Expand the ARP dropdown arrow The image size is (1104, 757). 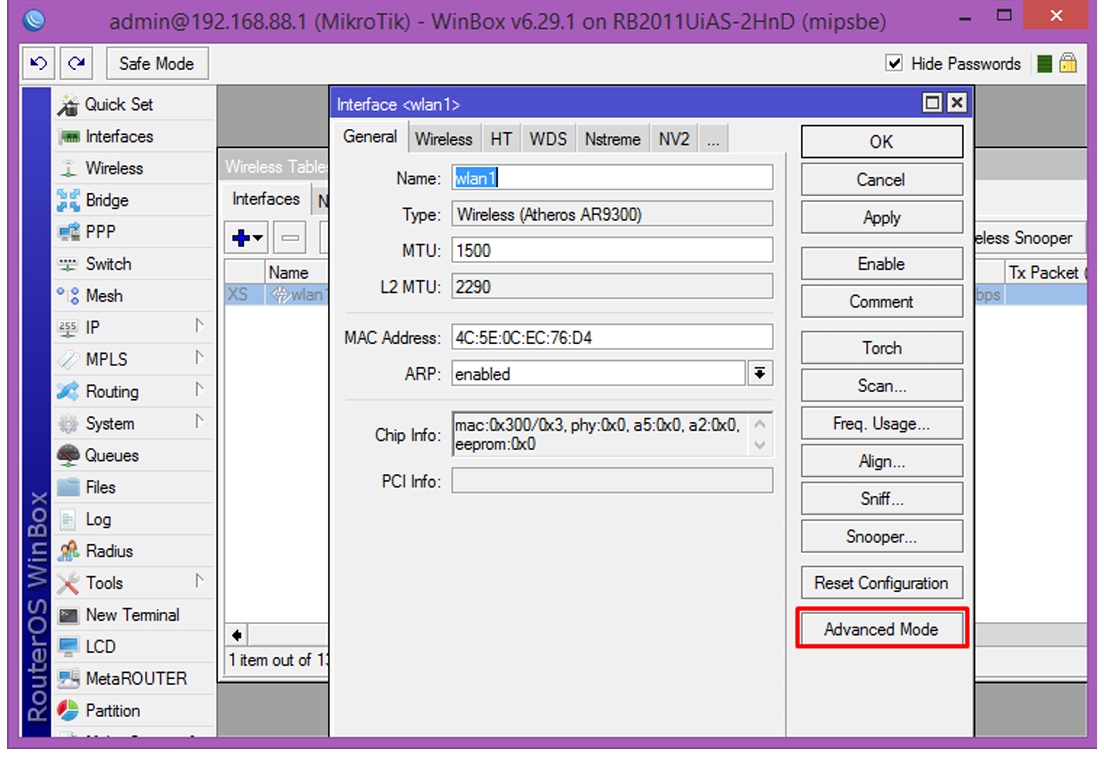click(760, 373)
